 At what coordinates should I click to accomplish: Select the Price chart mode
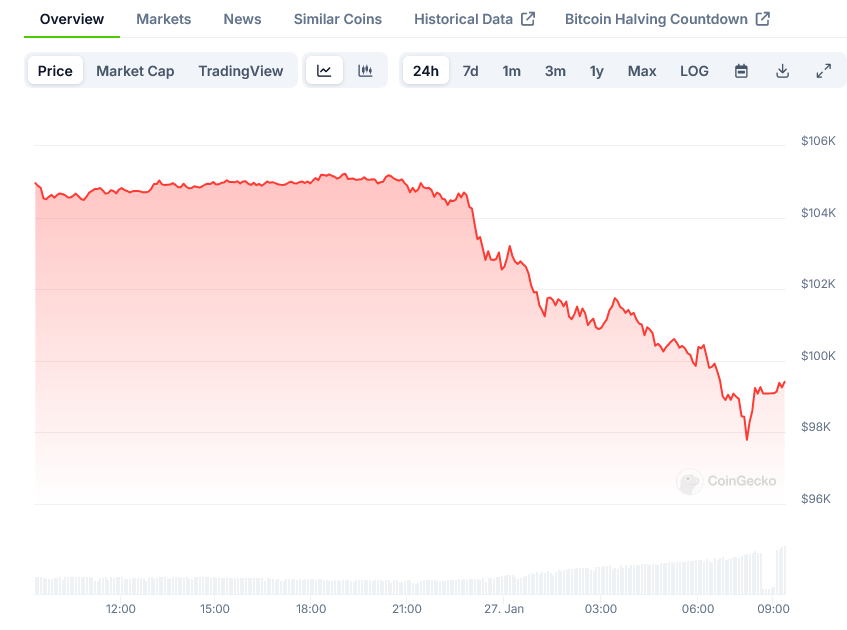[x=55, y=71]
